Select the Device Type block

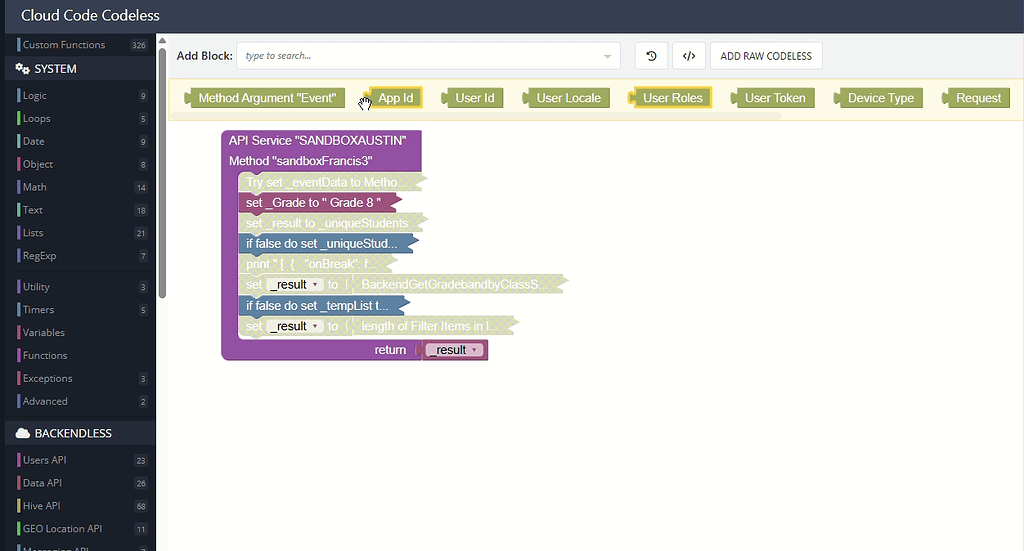coord(880,98)
